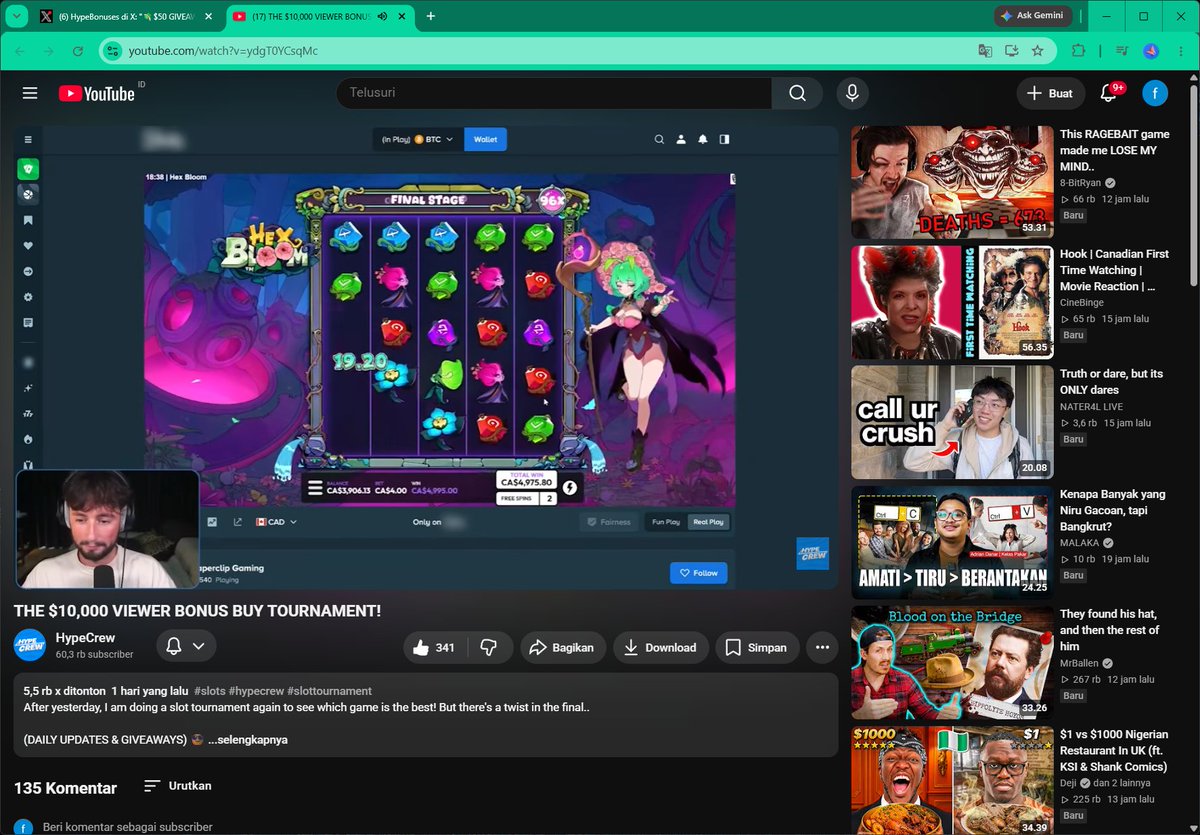
Task: Open site information icon in address bar
Action: (111, 50)
